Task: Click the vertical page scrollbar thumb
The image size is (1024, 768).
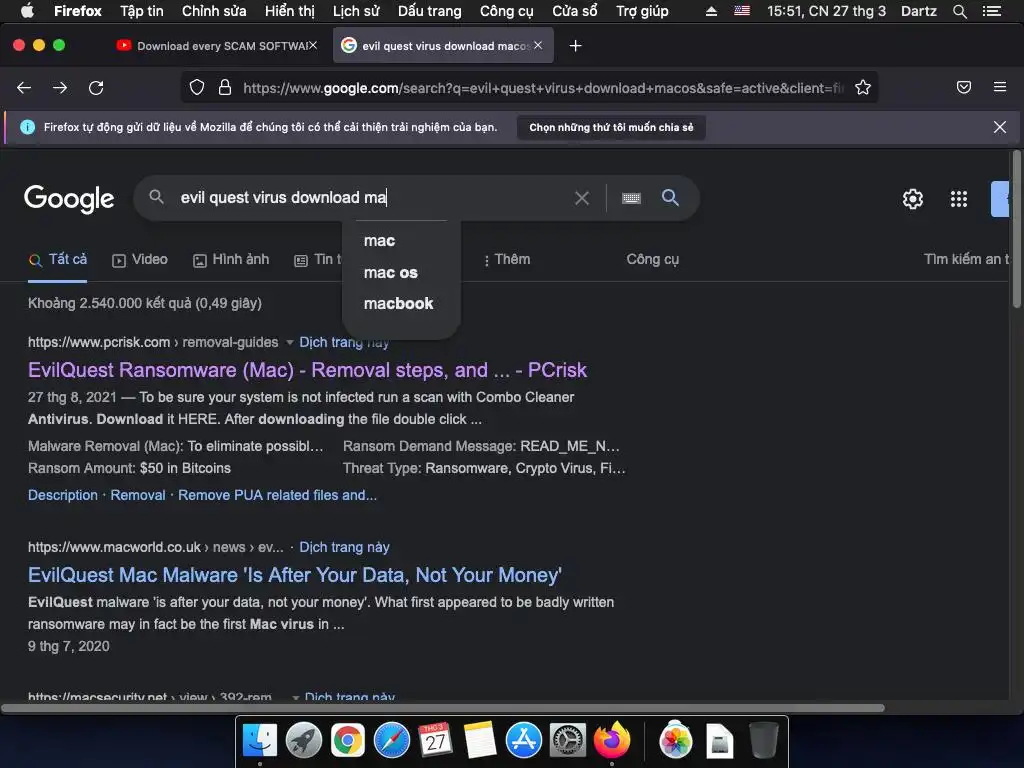Action: click(1017, 229)
